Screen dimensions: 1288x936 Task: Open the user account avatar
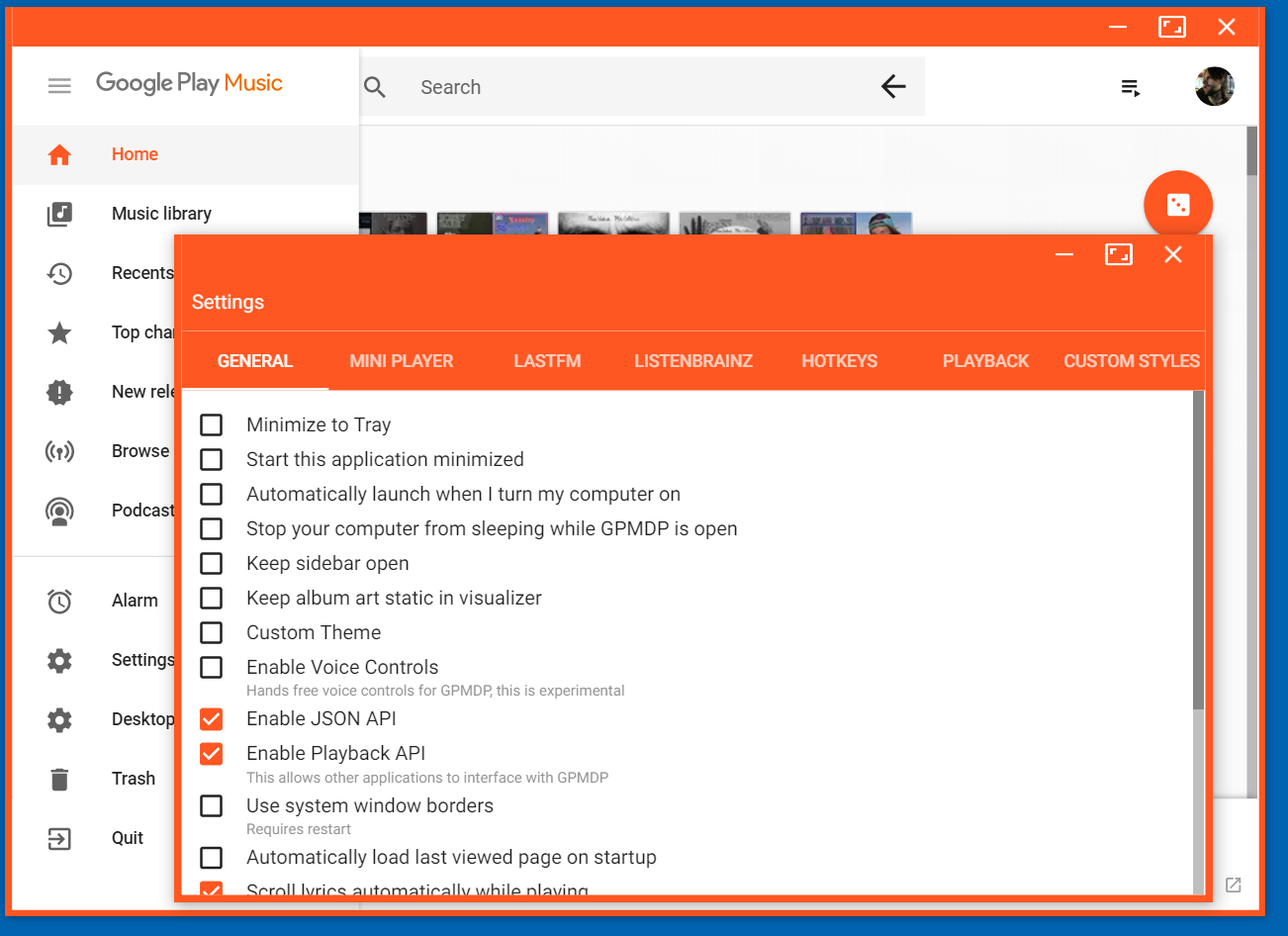point(1214,86)
